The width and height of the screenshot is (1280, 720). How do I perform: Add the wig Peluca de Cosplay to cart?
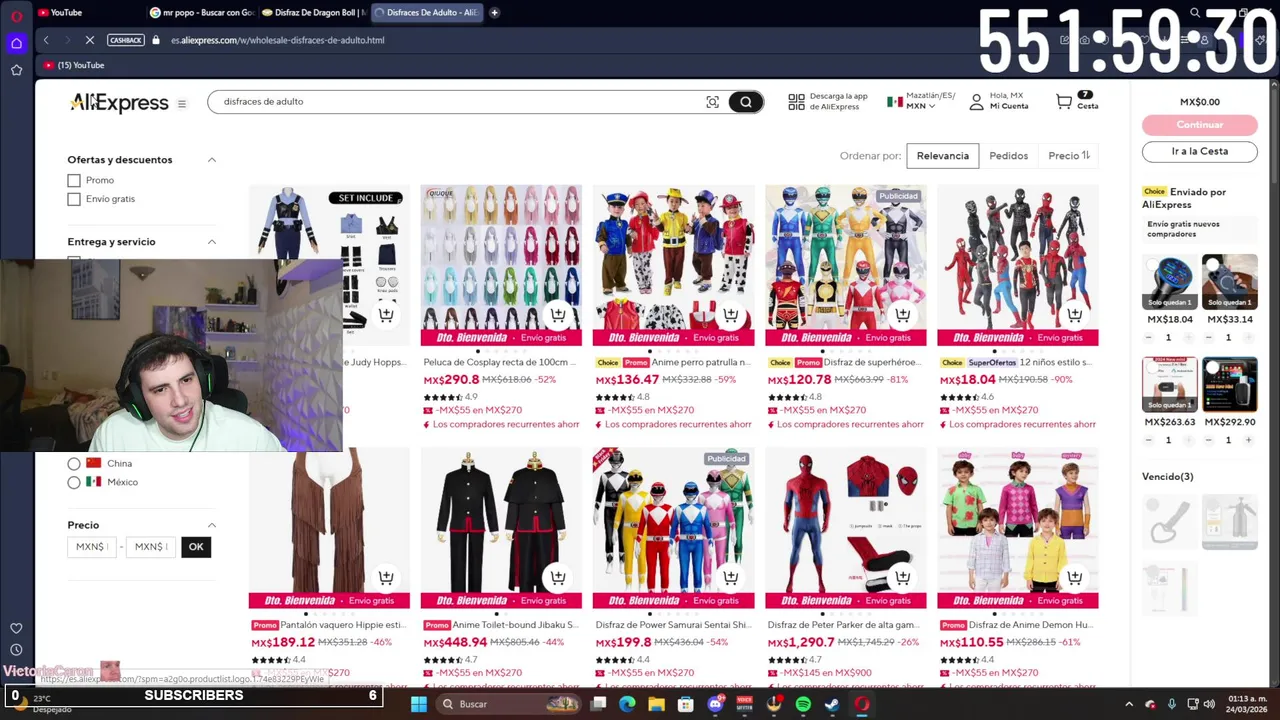point(558,315)
